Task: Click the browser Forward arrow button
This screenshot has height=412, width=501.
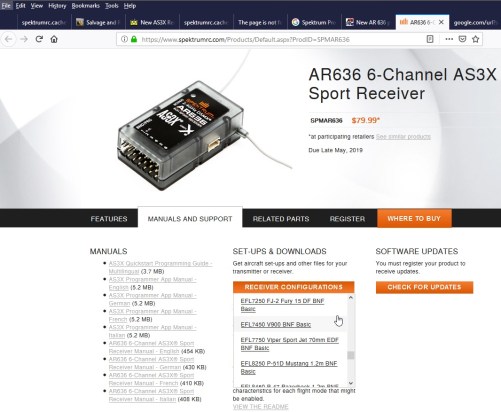Action: coord(24,39)
